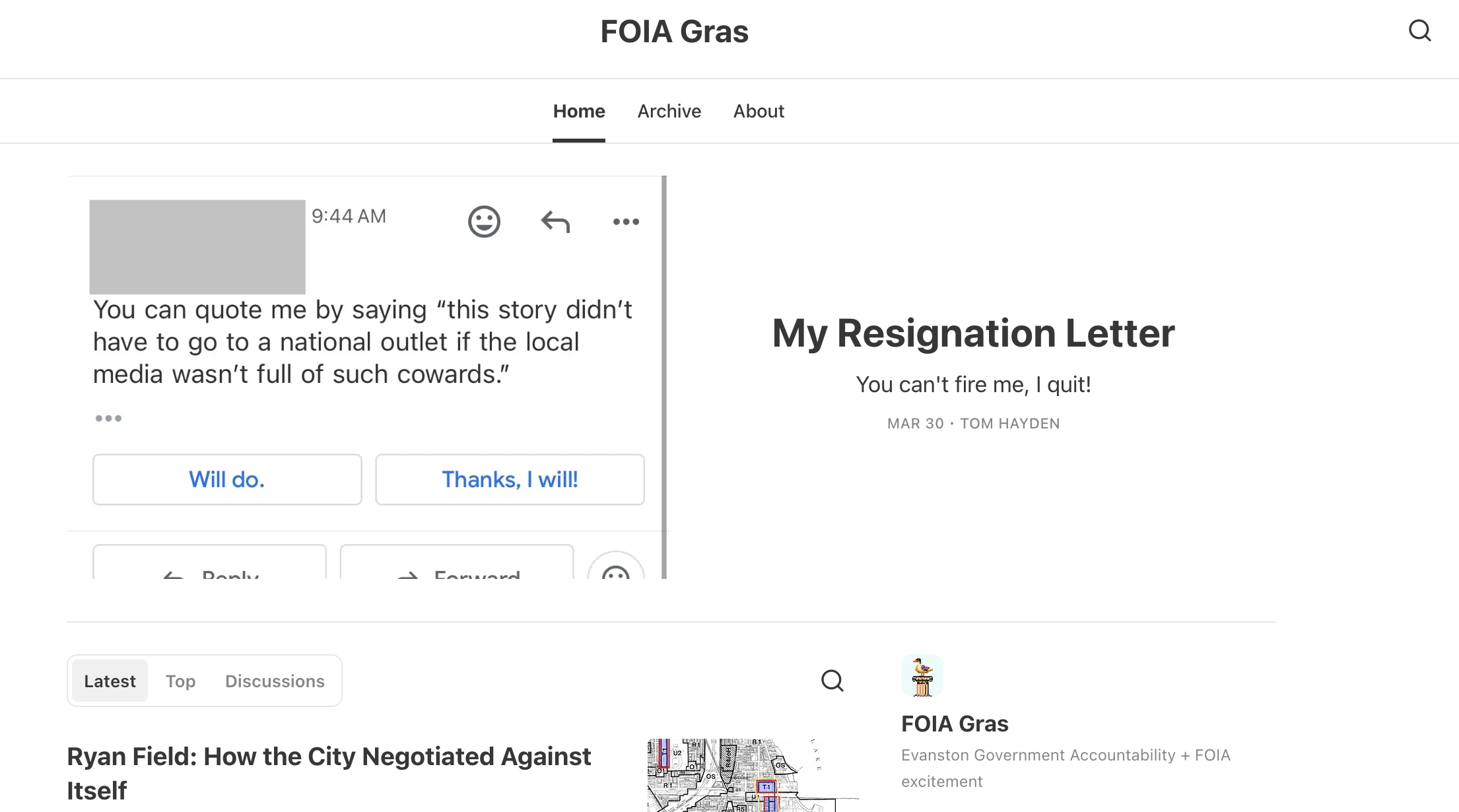The height and width of the screenshot is (812, 1459).
Task: Switch to Discussions filter
Action: 275,681
